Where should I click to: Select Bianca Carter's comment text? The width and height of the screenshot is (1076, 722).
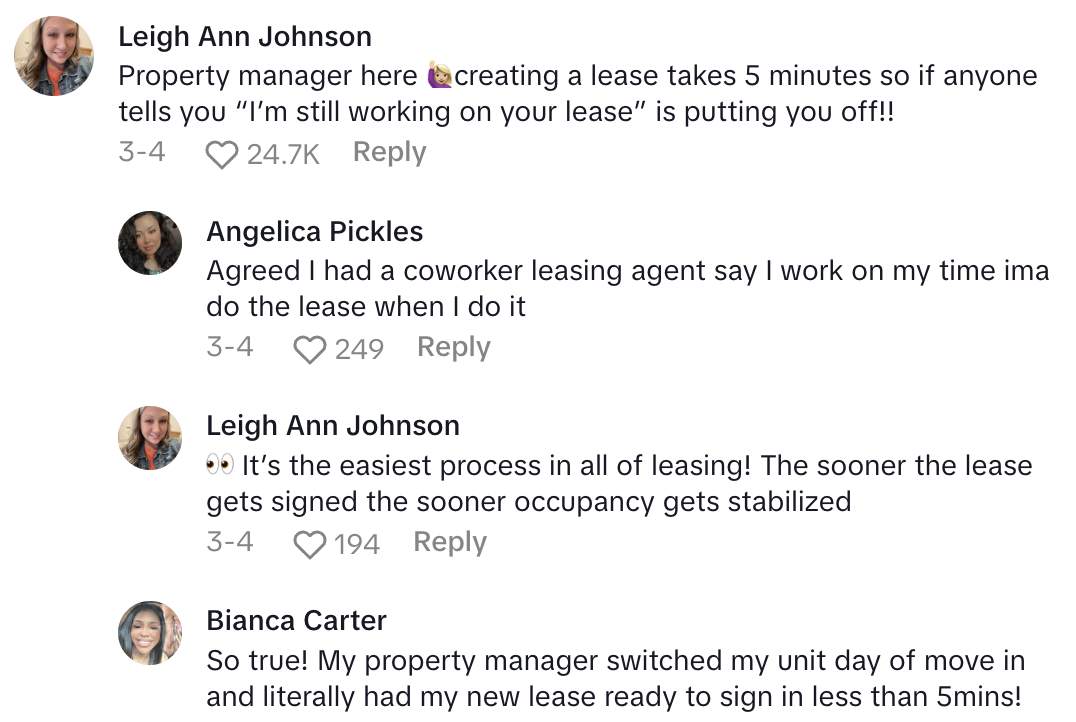tap(615, 679)
